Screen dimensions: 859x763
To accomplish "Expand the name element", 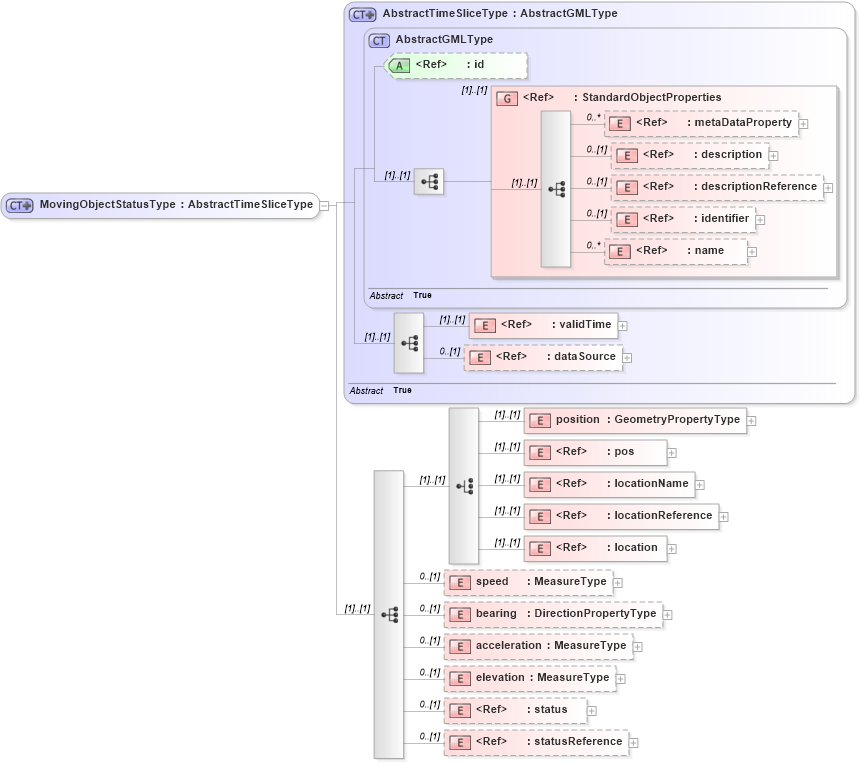I will click(x=752, y=252).
